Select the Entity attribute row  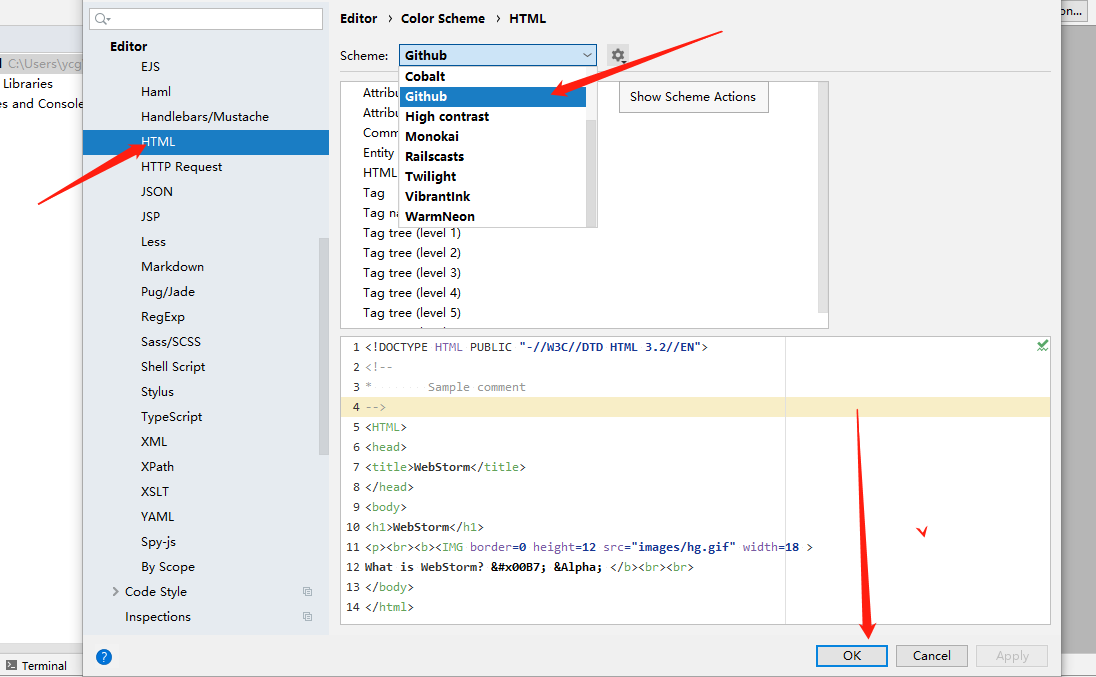tap(378, 153)
